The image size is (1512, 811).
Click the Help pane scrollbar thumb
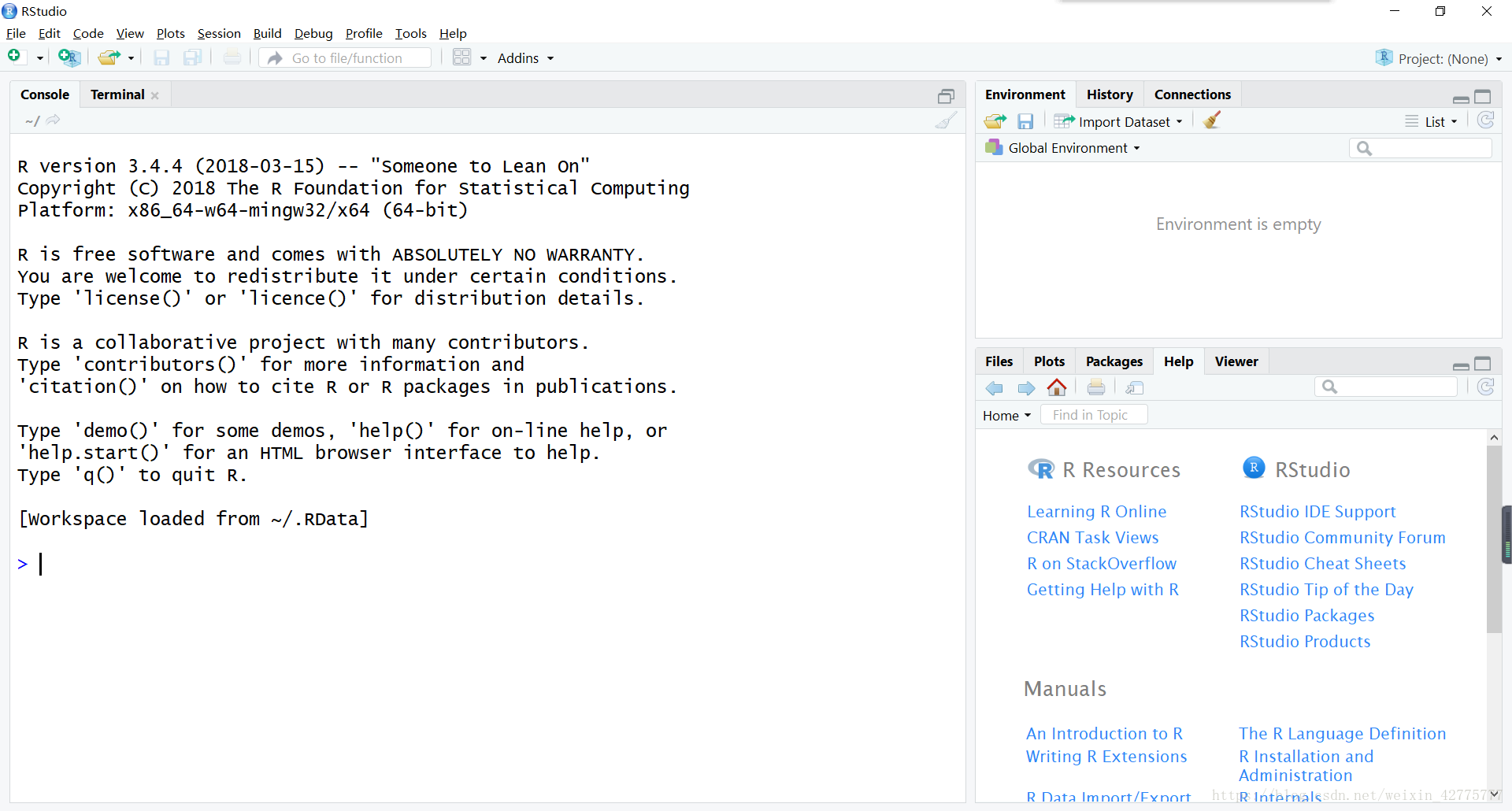1494,539
